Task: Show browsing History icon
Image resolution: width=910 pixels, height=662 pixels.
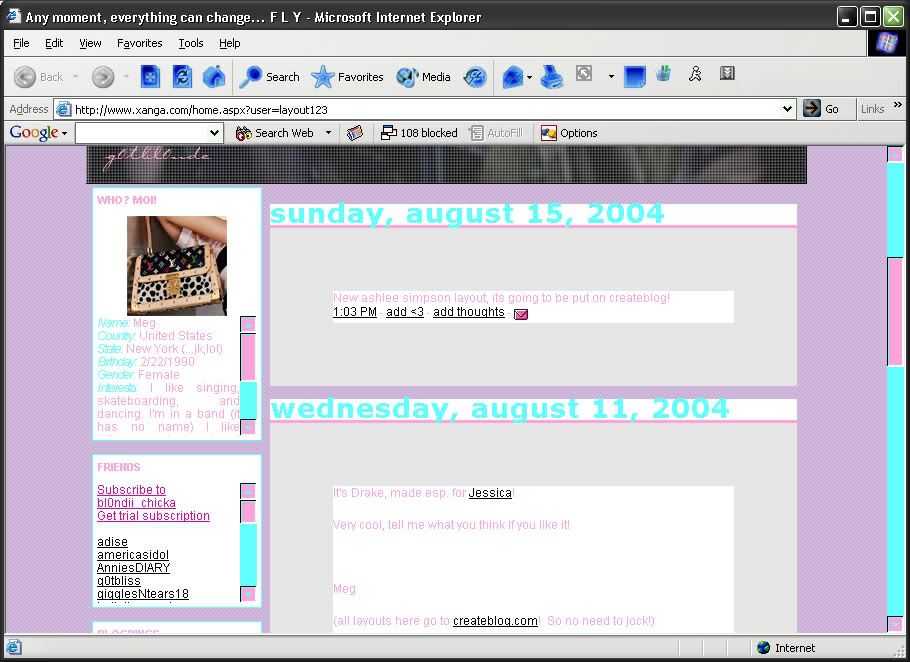Action: point(475,77)
